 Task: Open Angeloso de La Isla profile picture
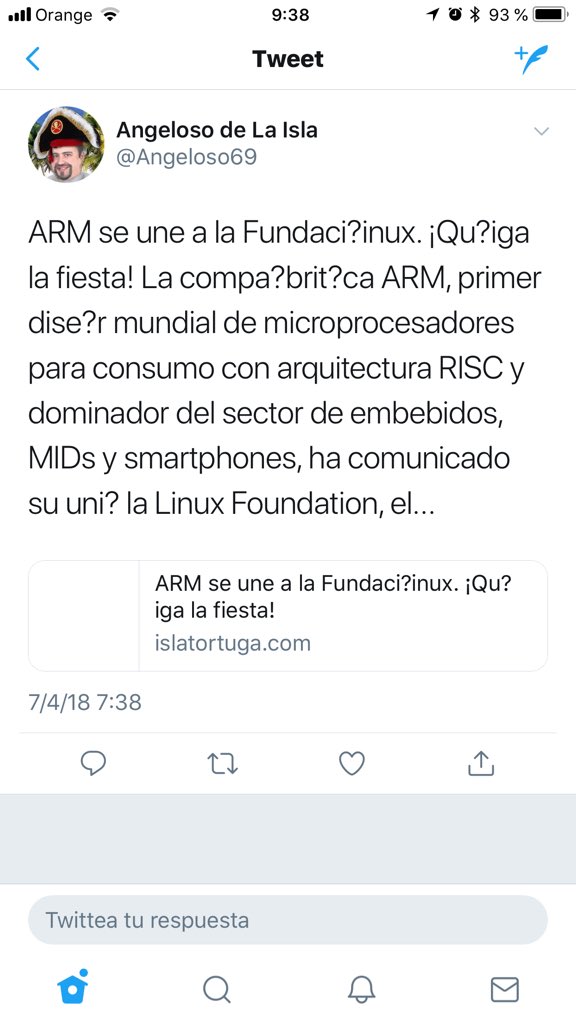pyautogui.click(x=66, y=144)
